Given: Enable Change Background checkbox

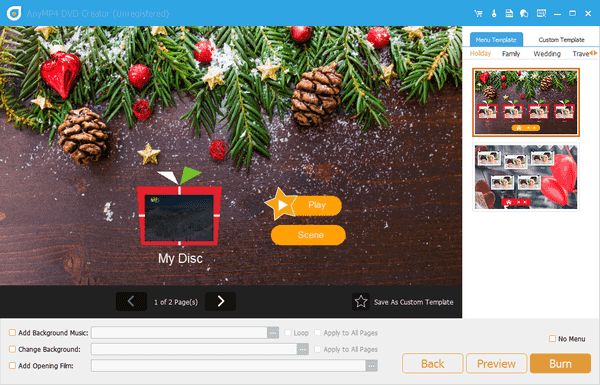Looking at the screenshot, I should [x=12, y=349].
